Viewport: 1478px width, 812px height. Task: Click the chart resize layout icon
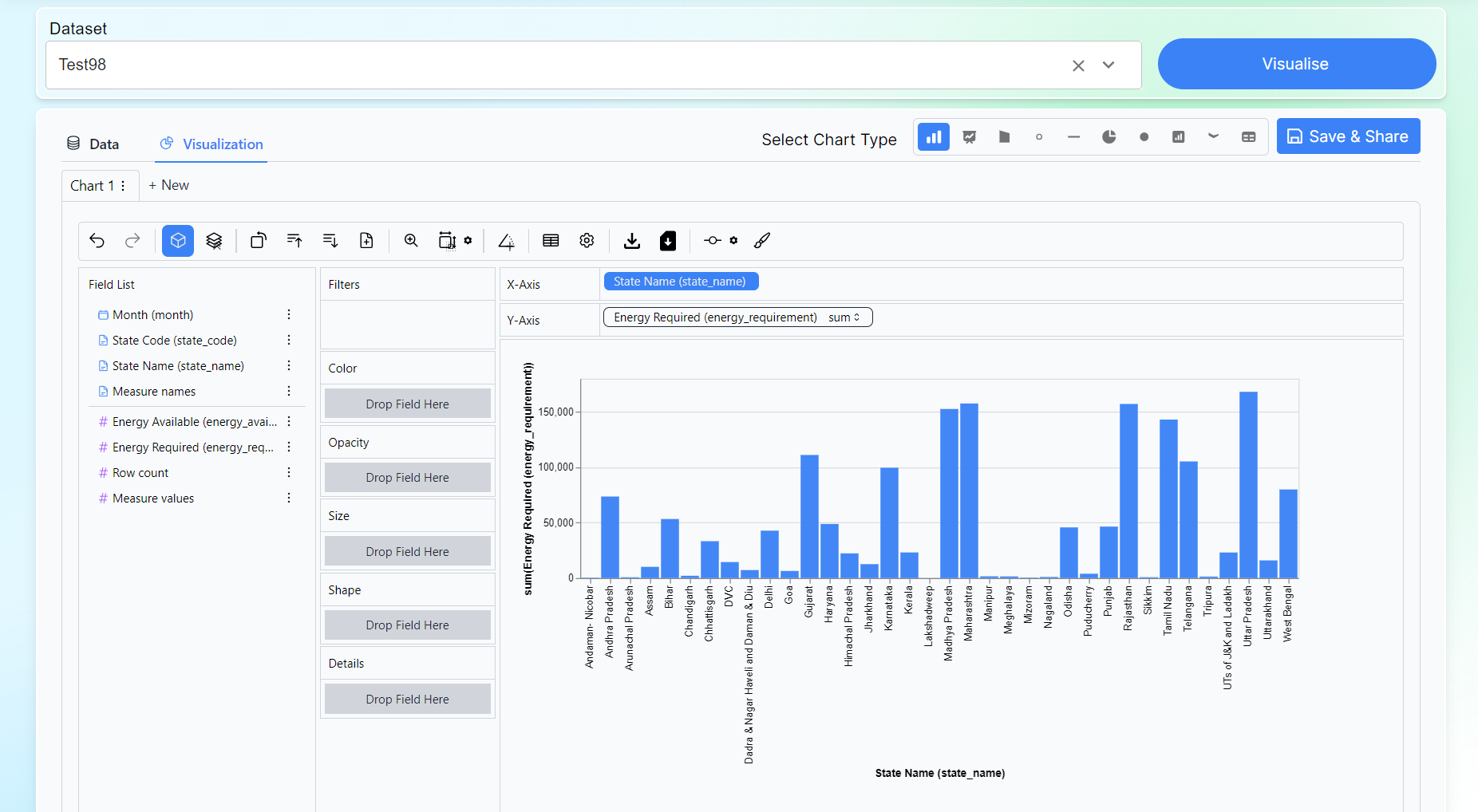click(447, 241)
